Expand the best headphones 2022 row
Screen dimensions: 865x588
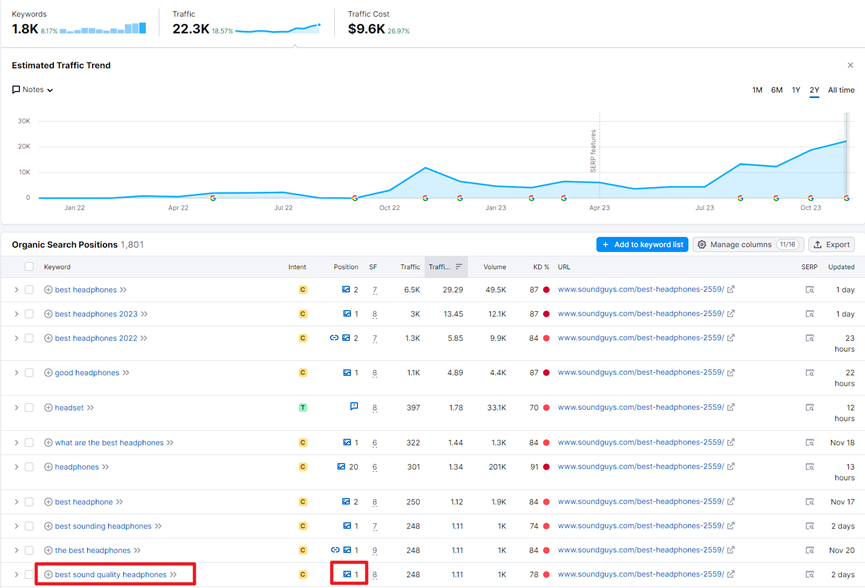16,338
